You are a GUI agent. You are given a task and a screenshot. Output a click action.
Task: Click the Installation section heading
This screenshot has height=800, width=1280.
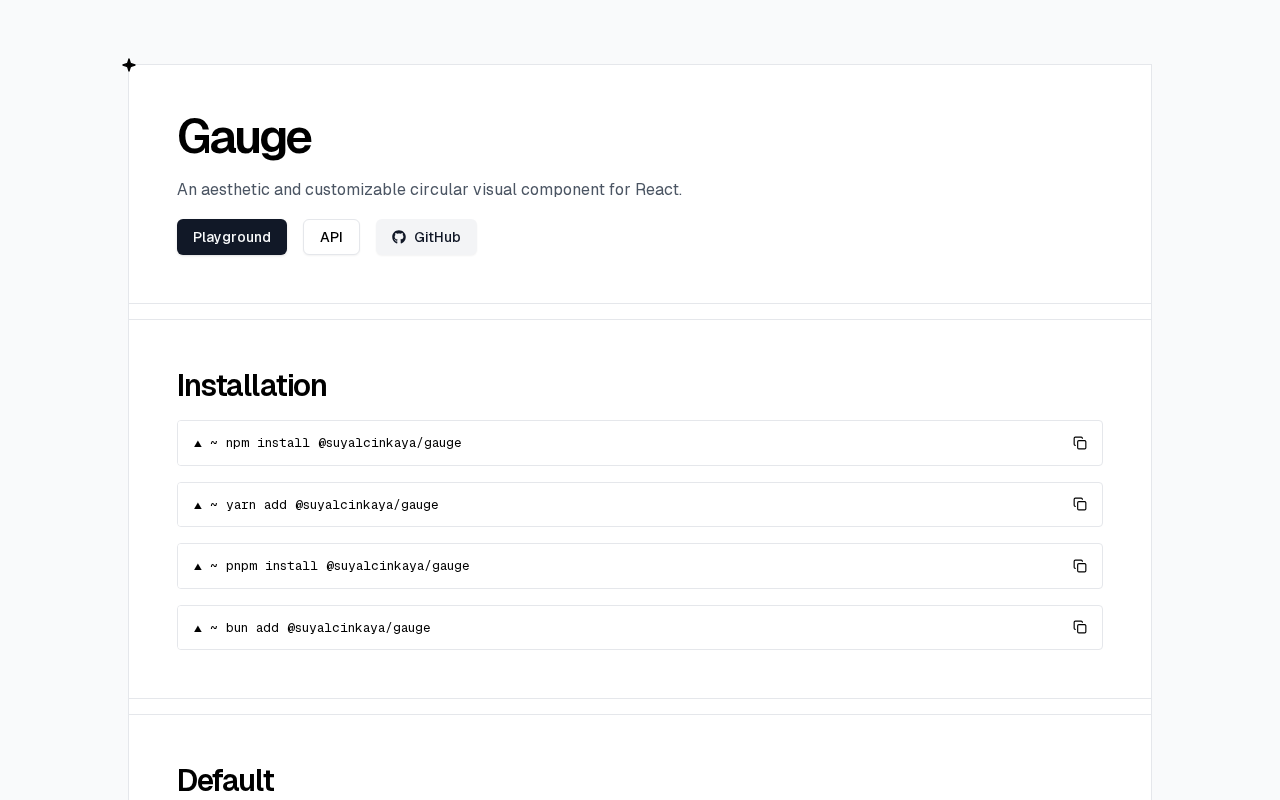(x=252, y=385)
